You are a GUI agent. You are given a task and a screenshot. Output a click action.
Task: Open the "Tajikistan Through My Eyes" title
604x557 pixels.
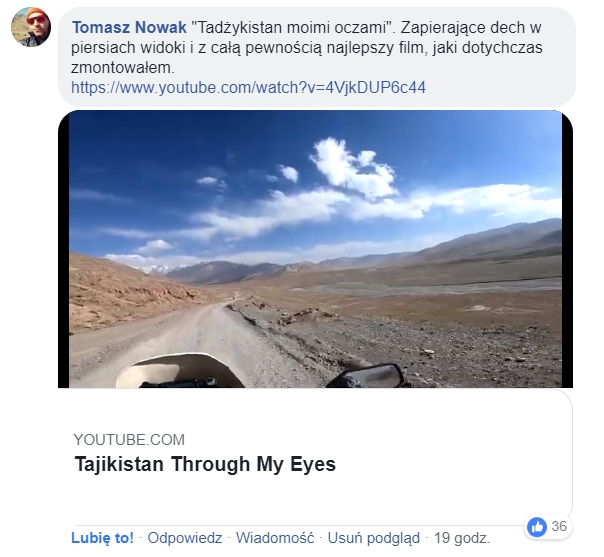point(205,464)
